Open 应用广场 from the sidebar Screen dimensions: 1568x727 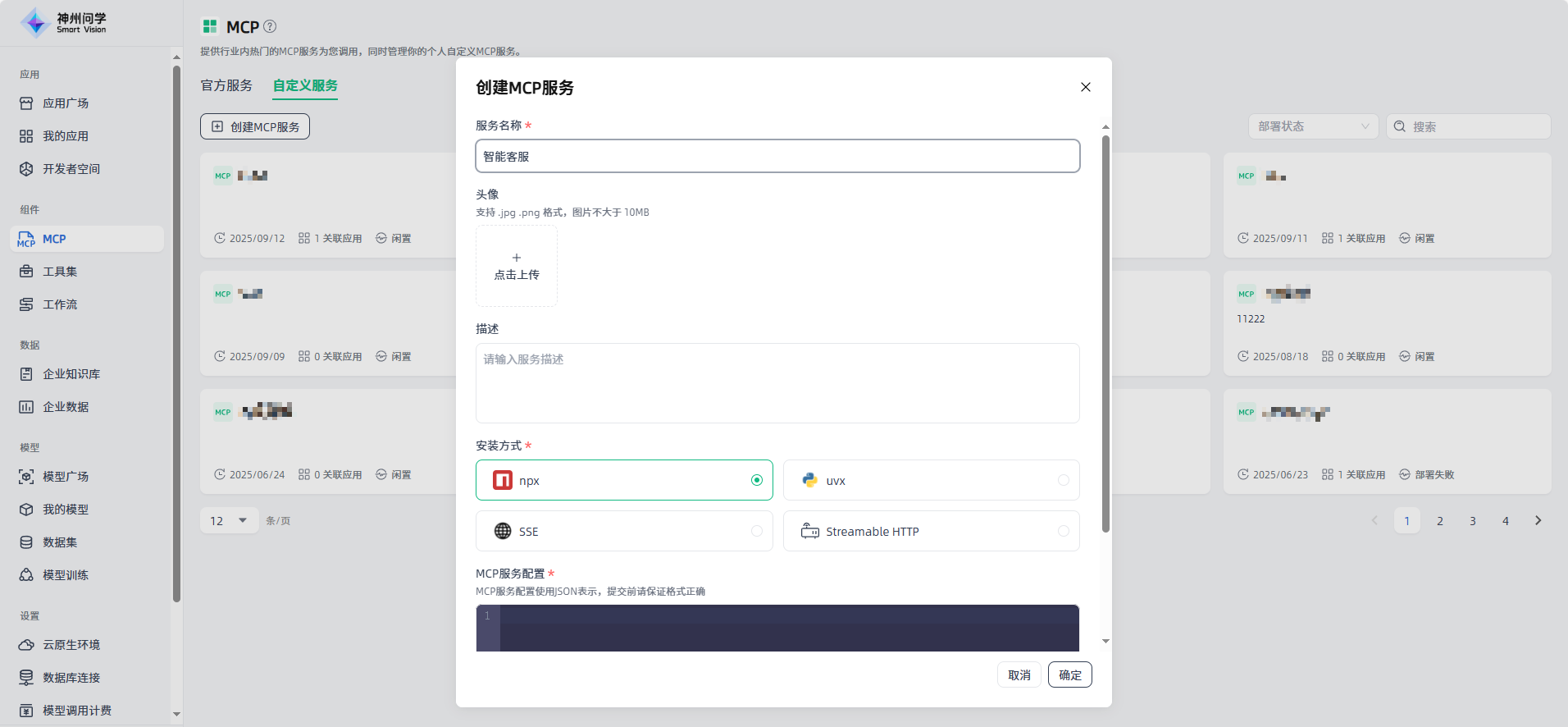(66, 103)
